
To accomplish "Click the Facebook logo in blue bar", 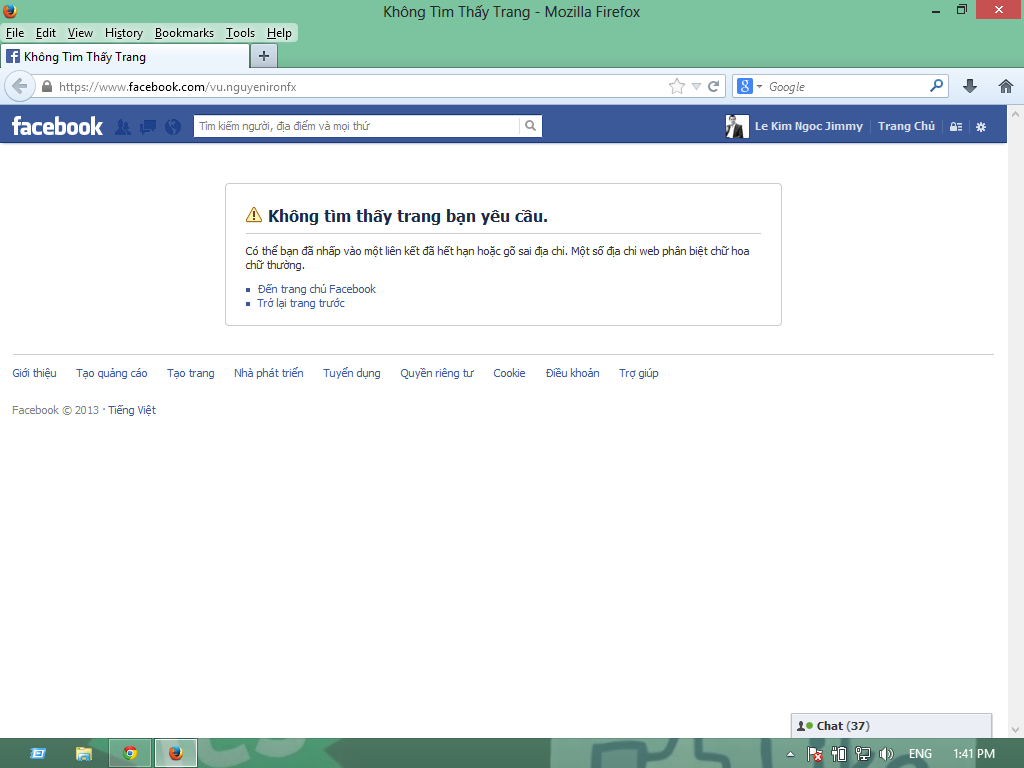I will (57, 126).
